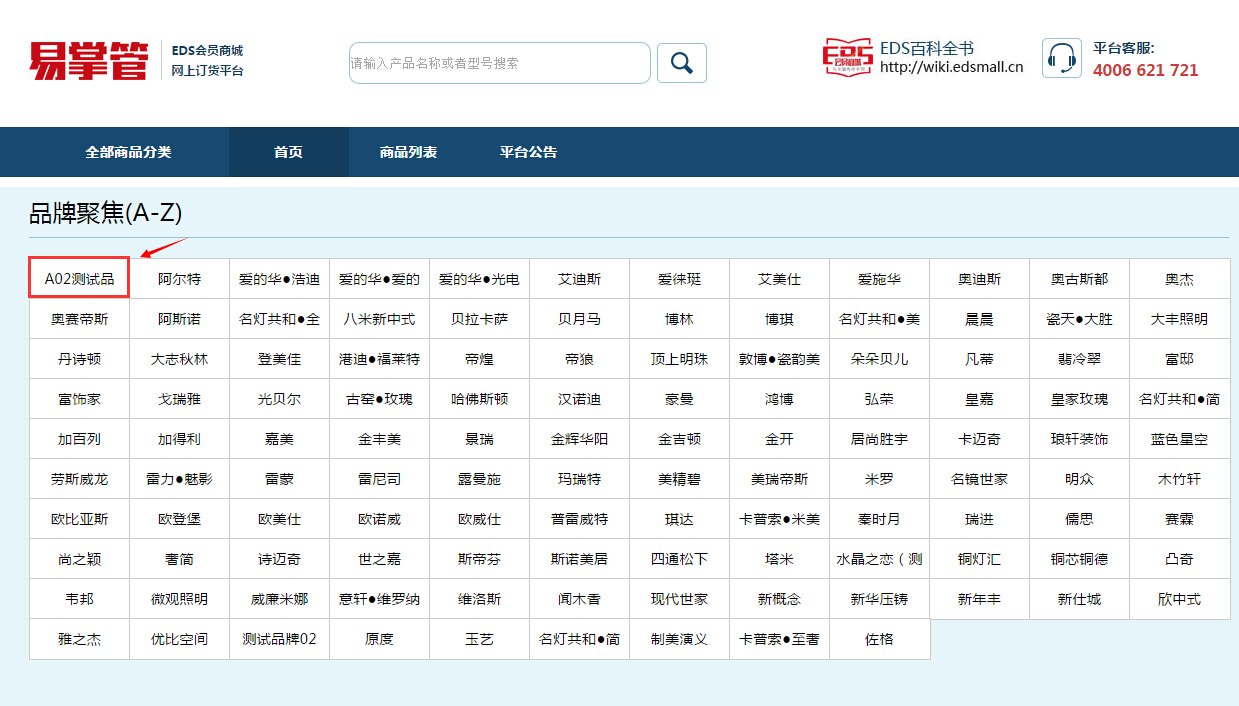The height and width of the screenshot is (706, 1239).
Task: Click the 劳斯威龙 brand
Action: 80,479
